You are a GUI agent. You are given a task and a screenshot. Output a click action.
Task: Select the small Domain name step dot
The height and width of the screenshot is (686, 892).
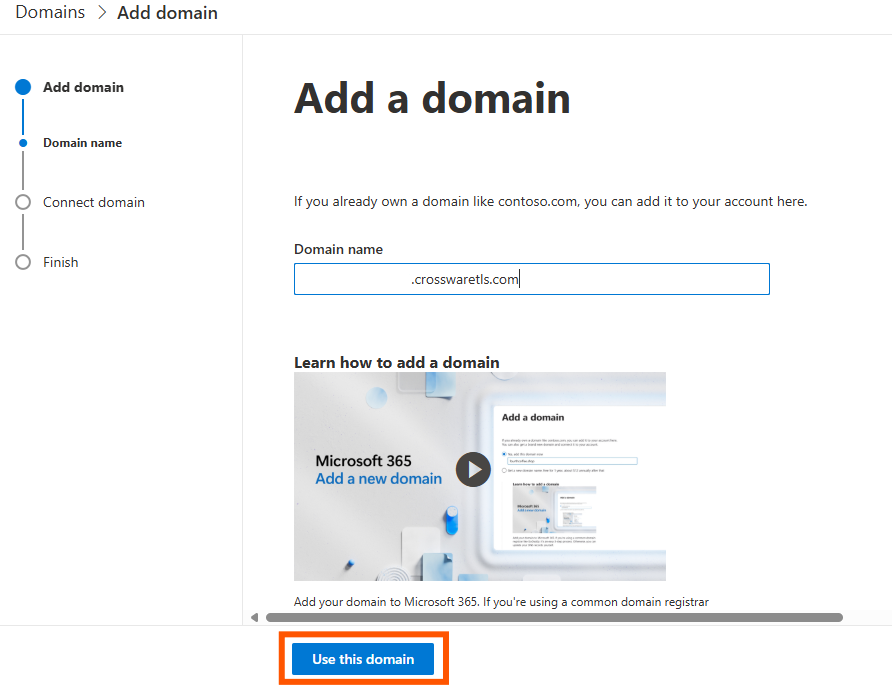23,143
